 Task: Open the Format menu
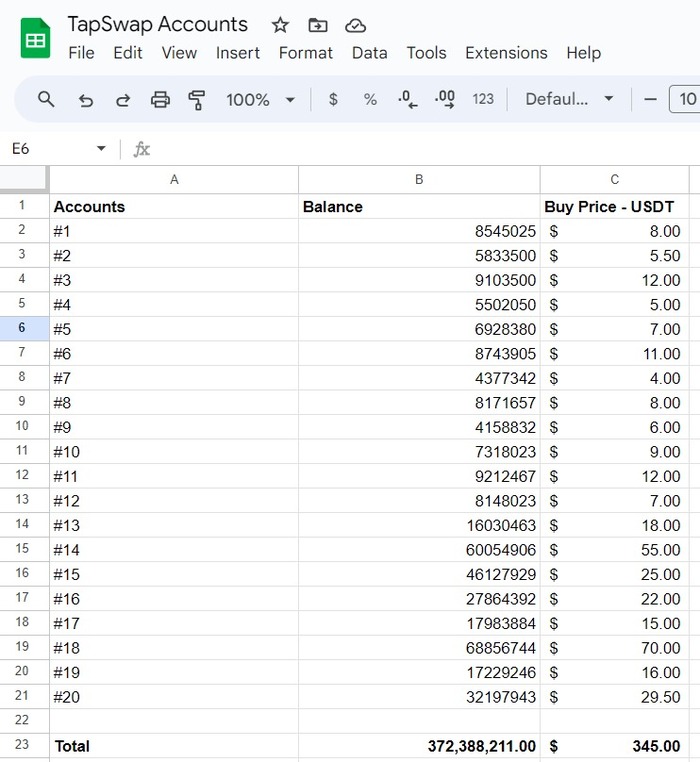coord(305,53)
